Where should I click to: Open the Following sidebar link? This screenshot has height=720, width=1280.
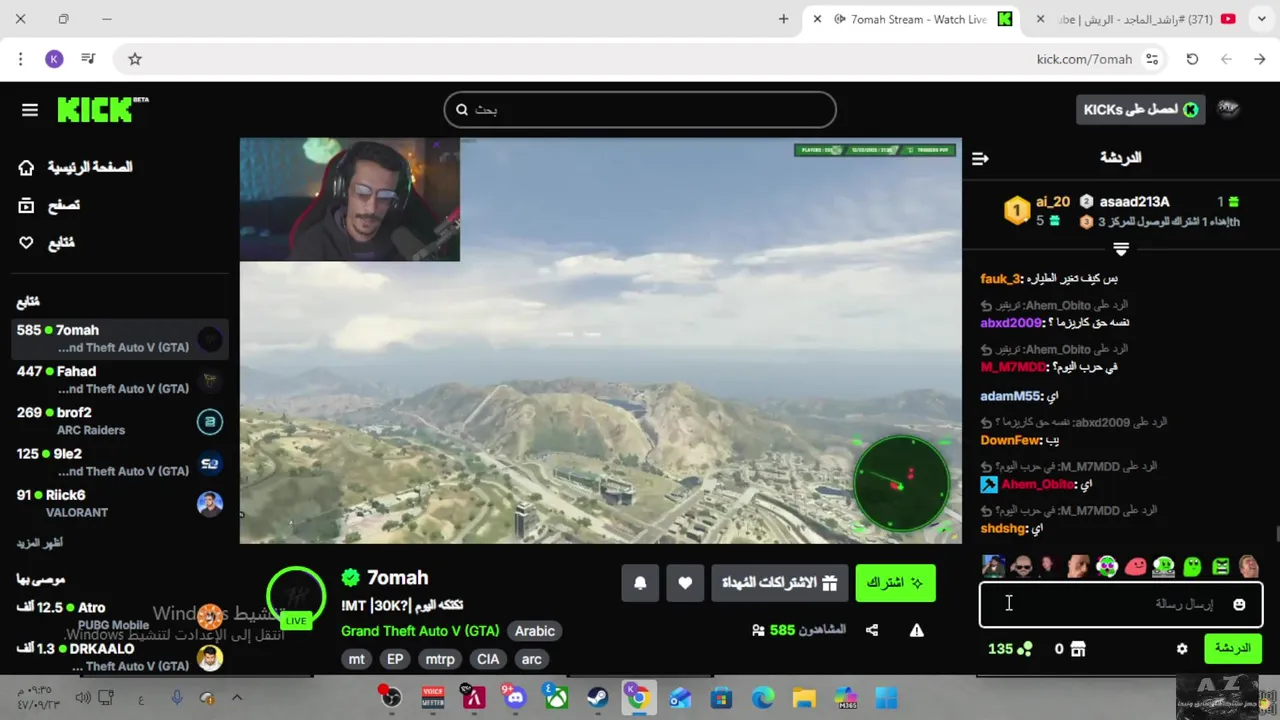tap(47, 243)
